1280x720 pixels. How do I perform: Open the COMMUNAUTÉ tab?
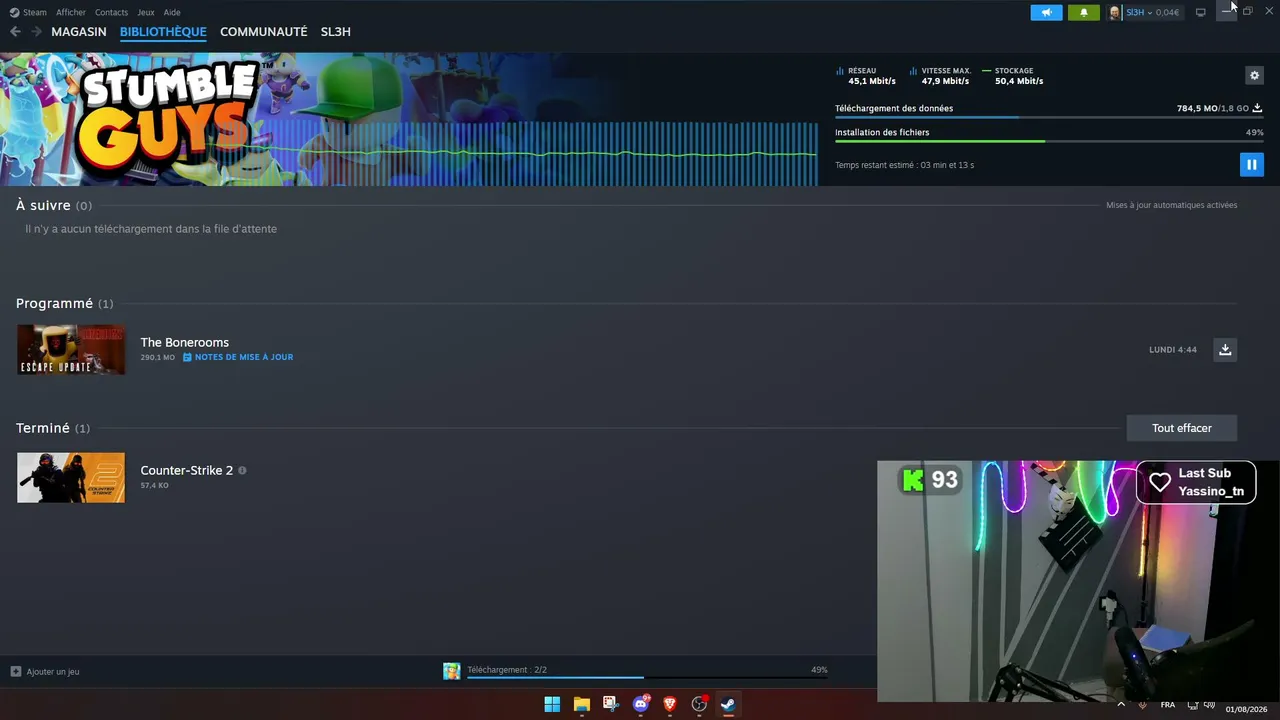pos(264,32)
